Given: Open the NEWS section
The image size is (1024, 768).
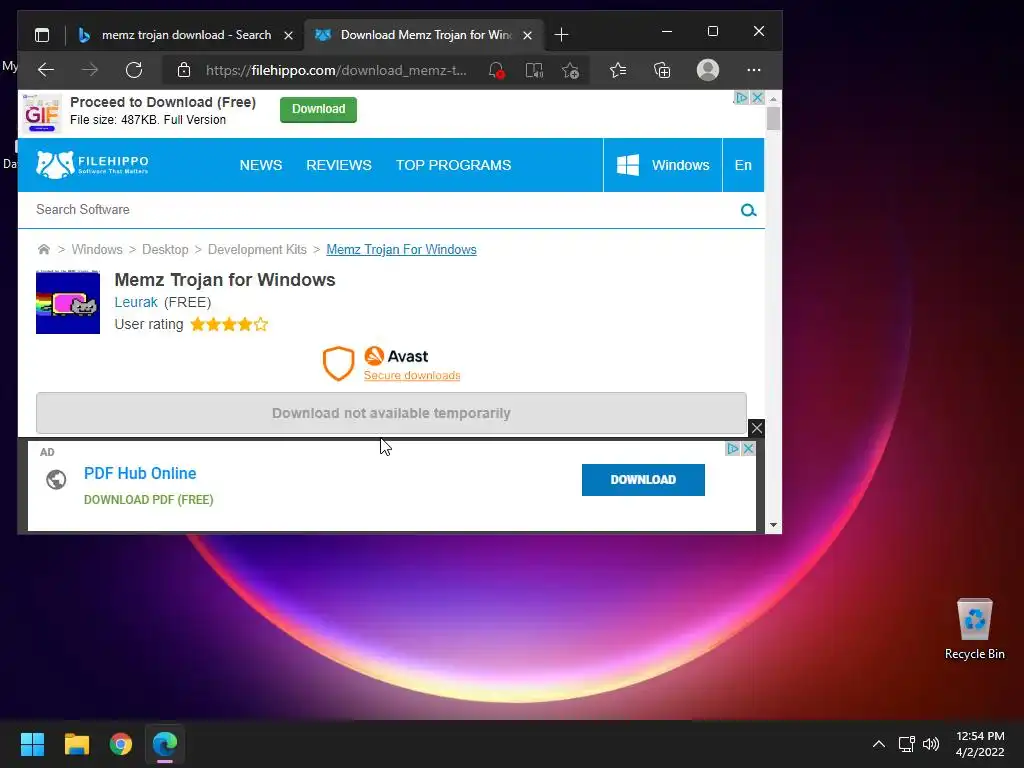Looking at the screenshot, I should click(261, 165).
